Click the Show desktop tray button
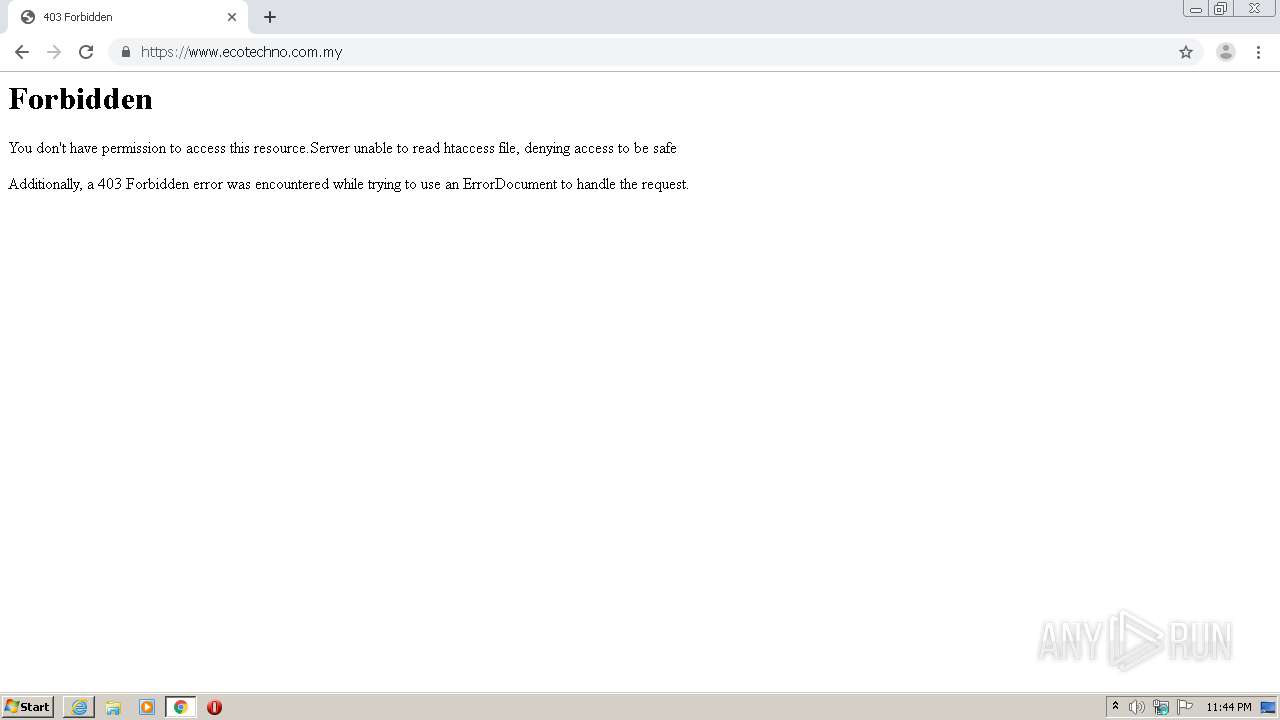1280x720 pixels. pyautogui.click(x=1268, y=707)
